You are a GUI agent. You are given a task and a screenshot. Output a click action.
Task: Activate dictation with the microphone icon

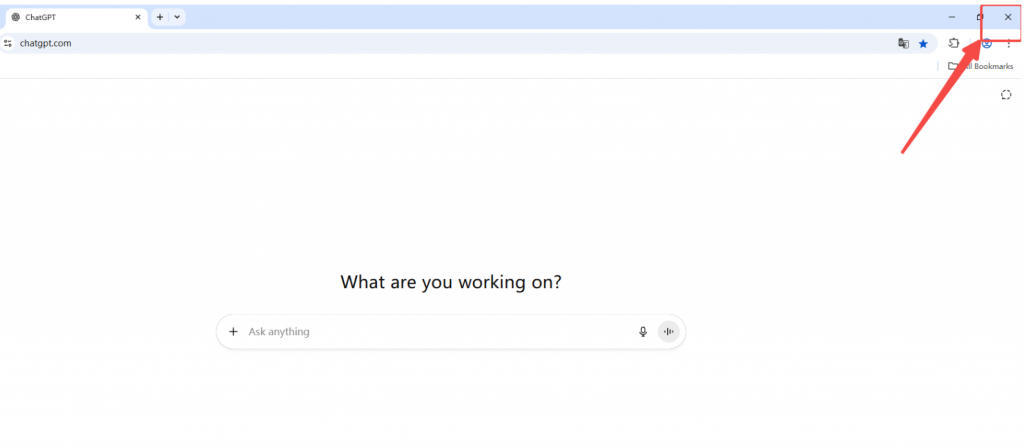coord(643,332)
